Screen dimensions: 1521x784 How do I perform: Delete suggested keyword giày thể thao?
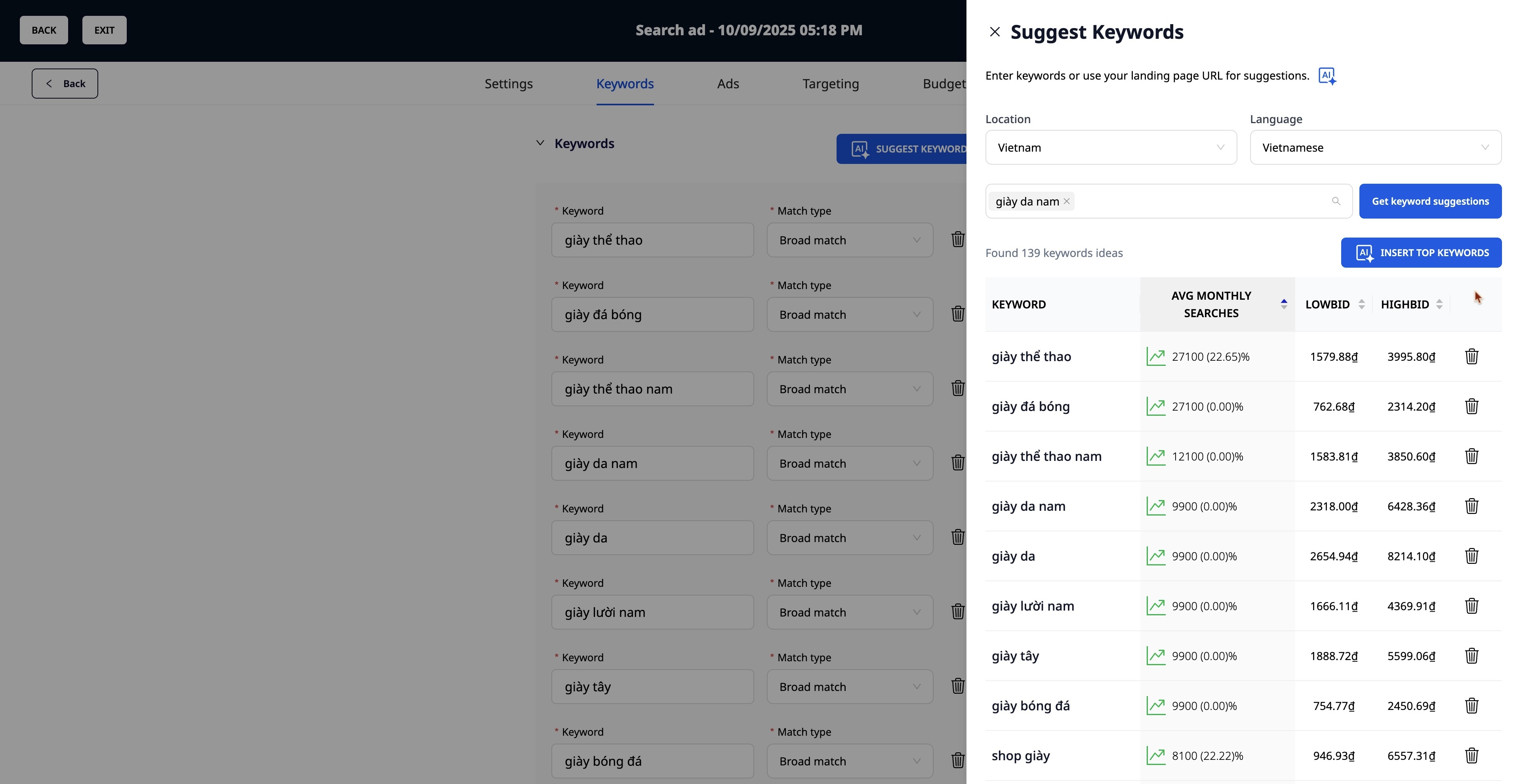click(1471, 357)
